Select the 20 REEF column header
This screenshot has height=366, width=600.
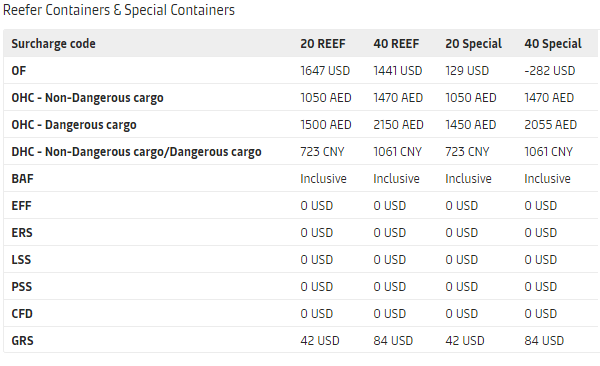323,44
